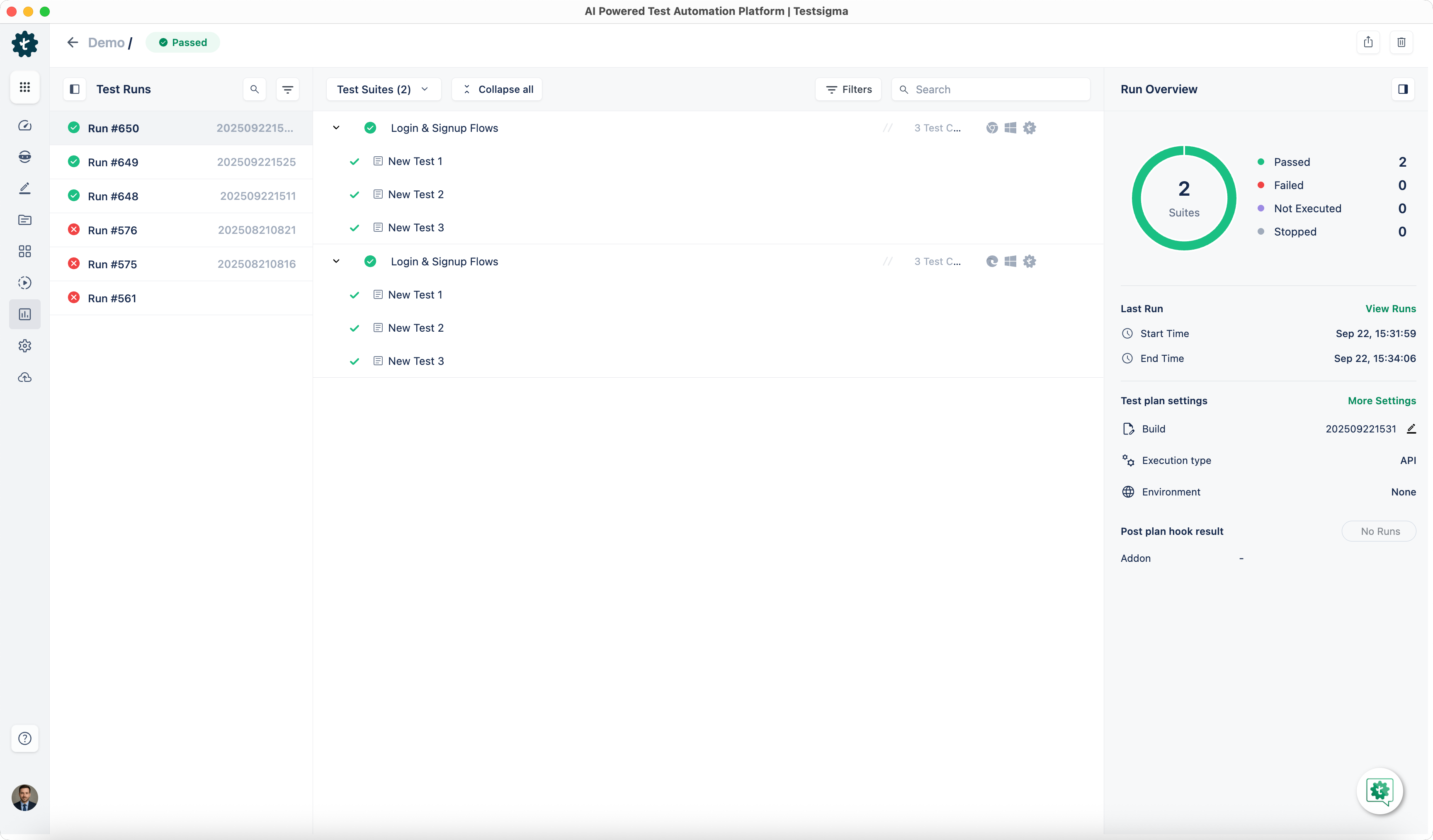The height and width of the screenshot is (840, 1433).
Task: Open the filter icon beside Test Runs search
Action: pyautogui.click(x=287, y=89)
